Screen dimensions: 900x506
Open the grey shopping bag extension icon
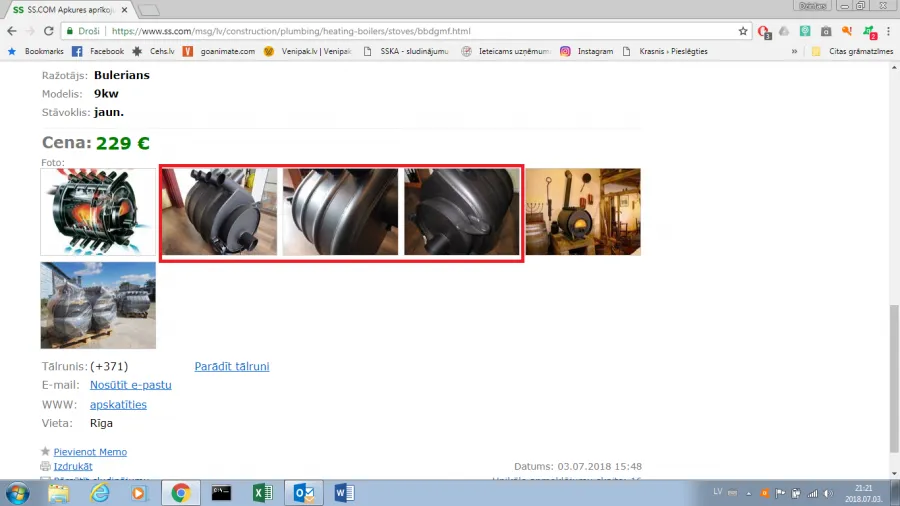tap(826, 31)
